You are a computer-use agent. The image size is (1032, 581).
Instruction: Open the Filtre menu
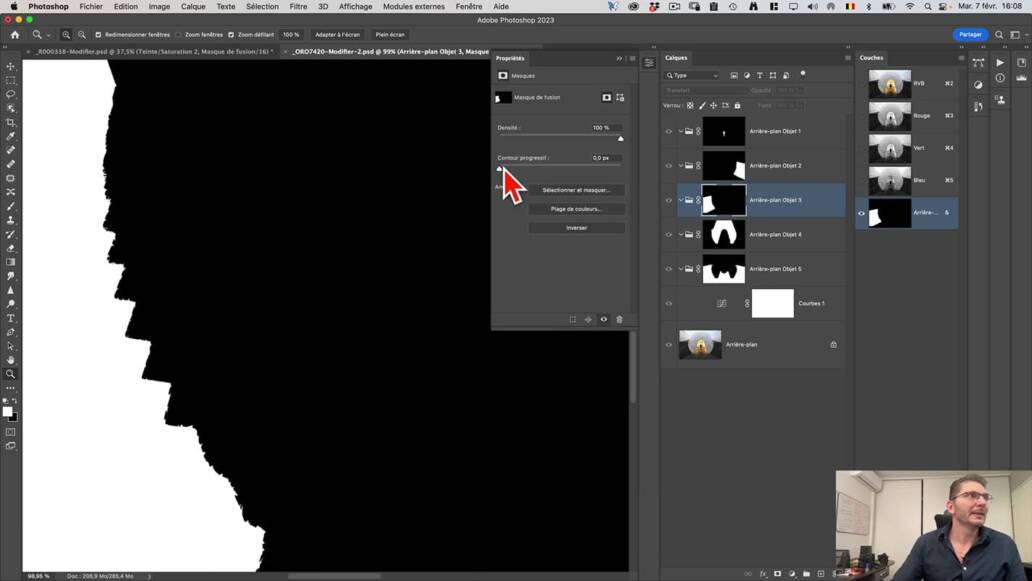[x=297, y=6]
